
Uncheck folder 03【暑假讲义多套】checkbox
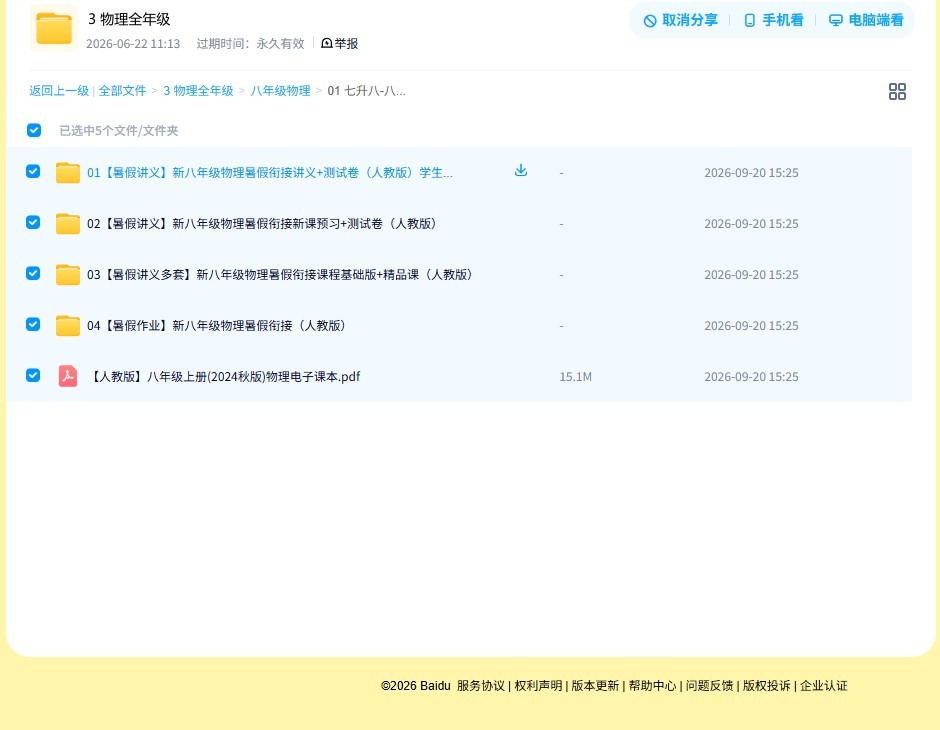33,273
